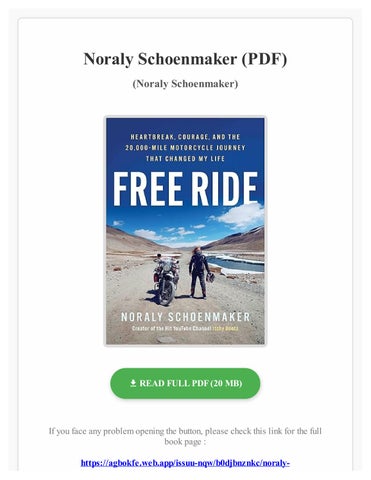The width and height of the screenshot is (371, 480).
Task: Click the rider standing on the dirt road
Action: click(x=199, y=273)
